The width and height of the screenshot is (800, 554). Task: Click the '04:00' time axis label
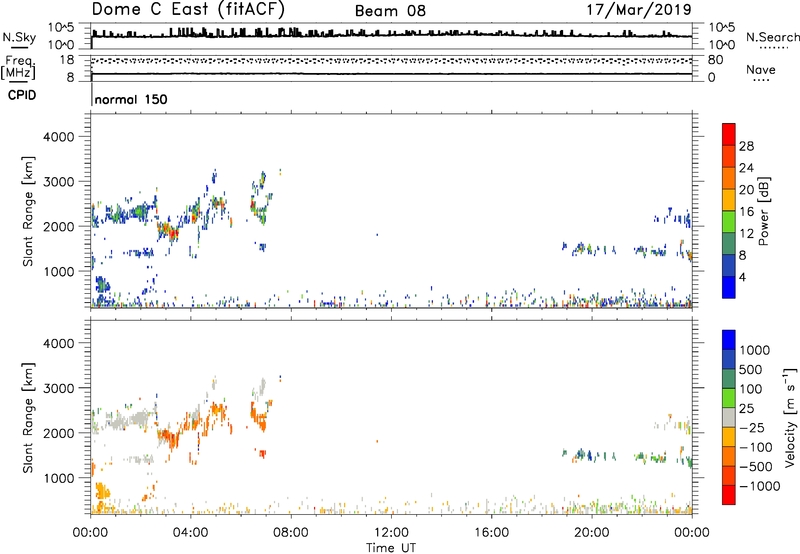click(x=190, y=533)
